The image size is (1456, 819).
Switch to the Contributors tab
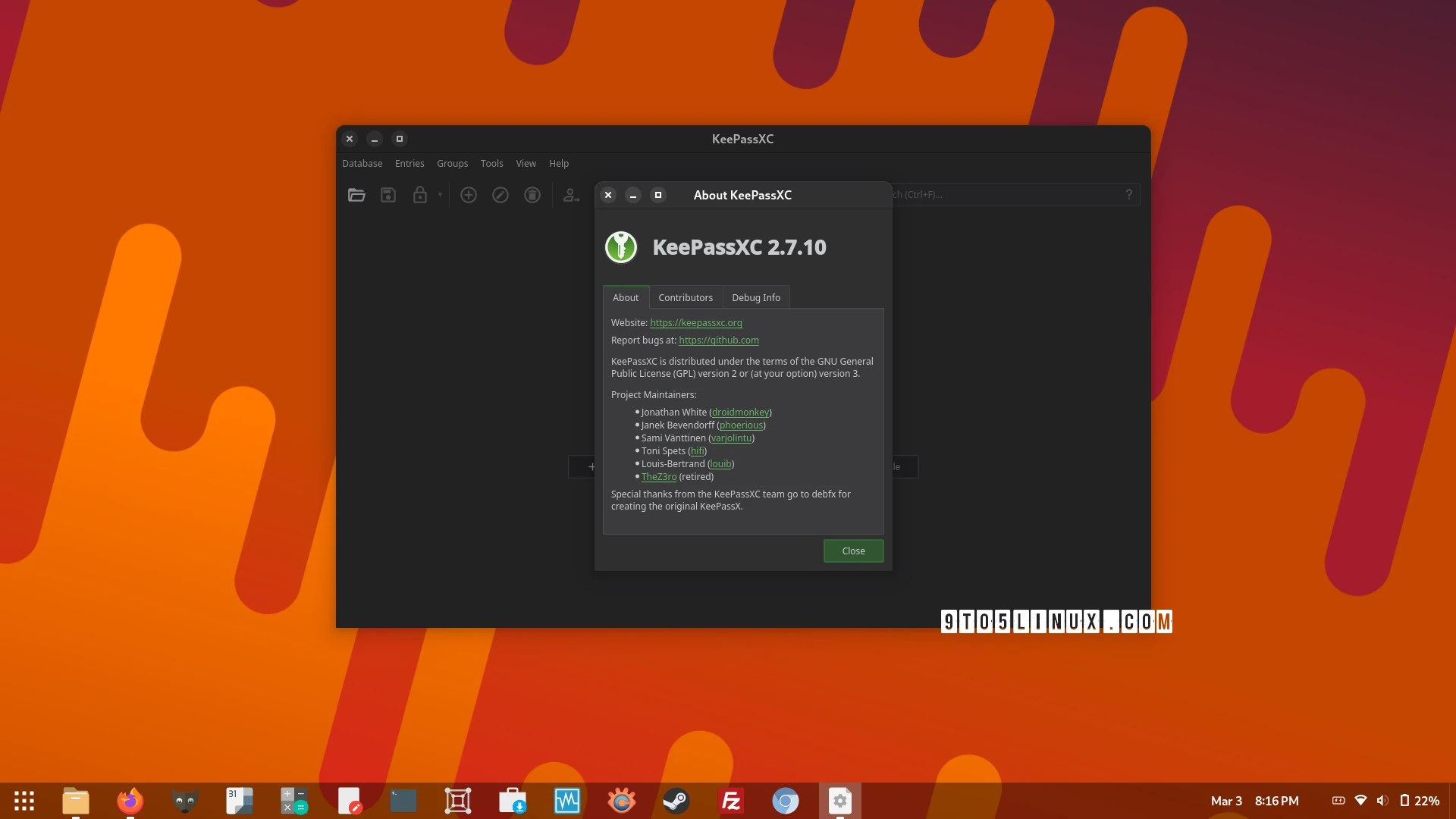685,297
